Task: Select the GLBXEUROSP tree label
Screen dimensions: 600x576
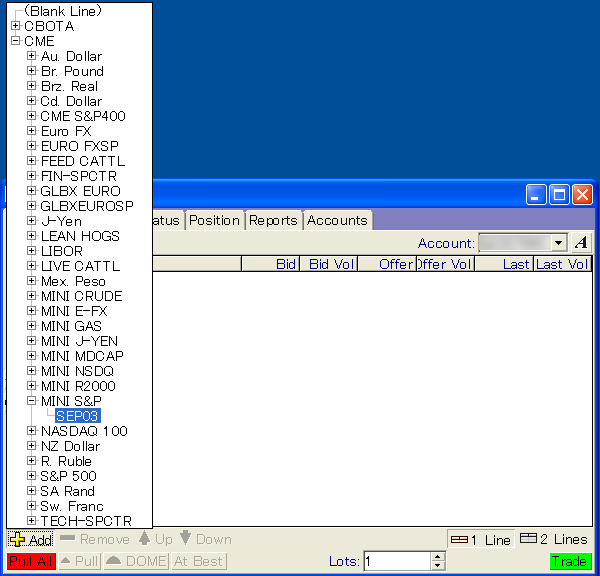Action: (x=87, y=206)
